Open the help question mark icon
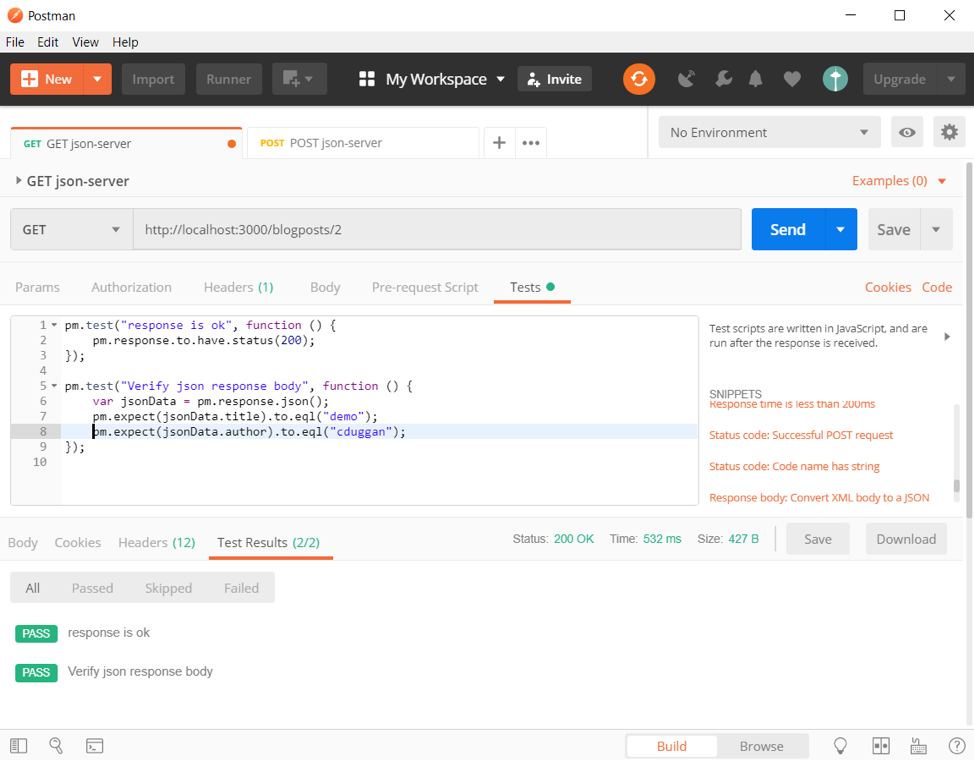The width and height of the screenshot is (974, 760). coord(957,746)
